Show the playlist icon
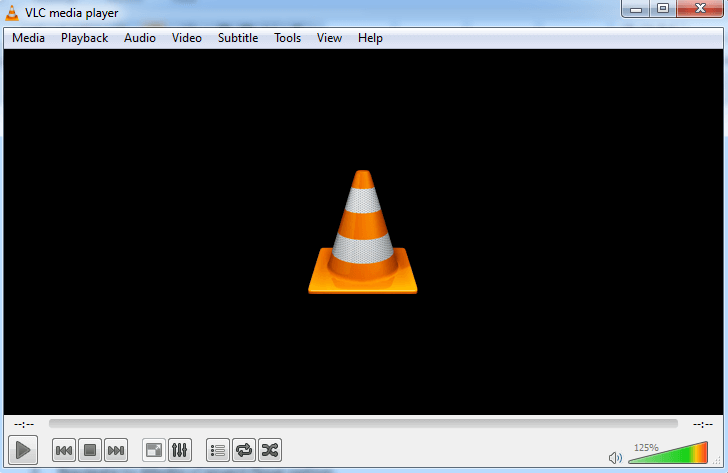Viewport: 728px width, 473px height. click(x=218, y=450)
